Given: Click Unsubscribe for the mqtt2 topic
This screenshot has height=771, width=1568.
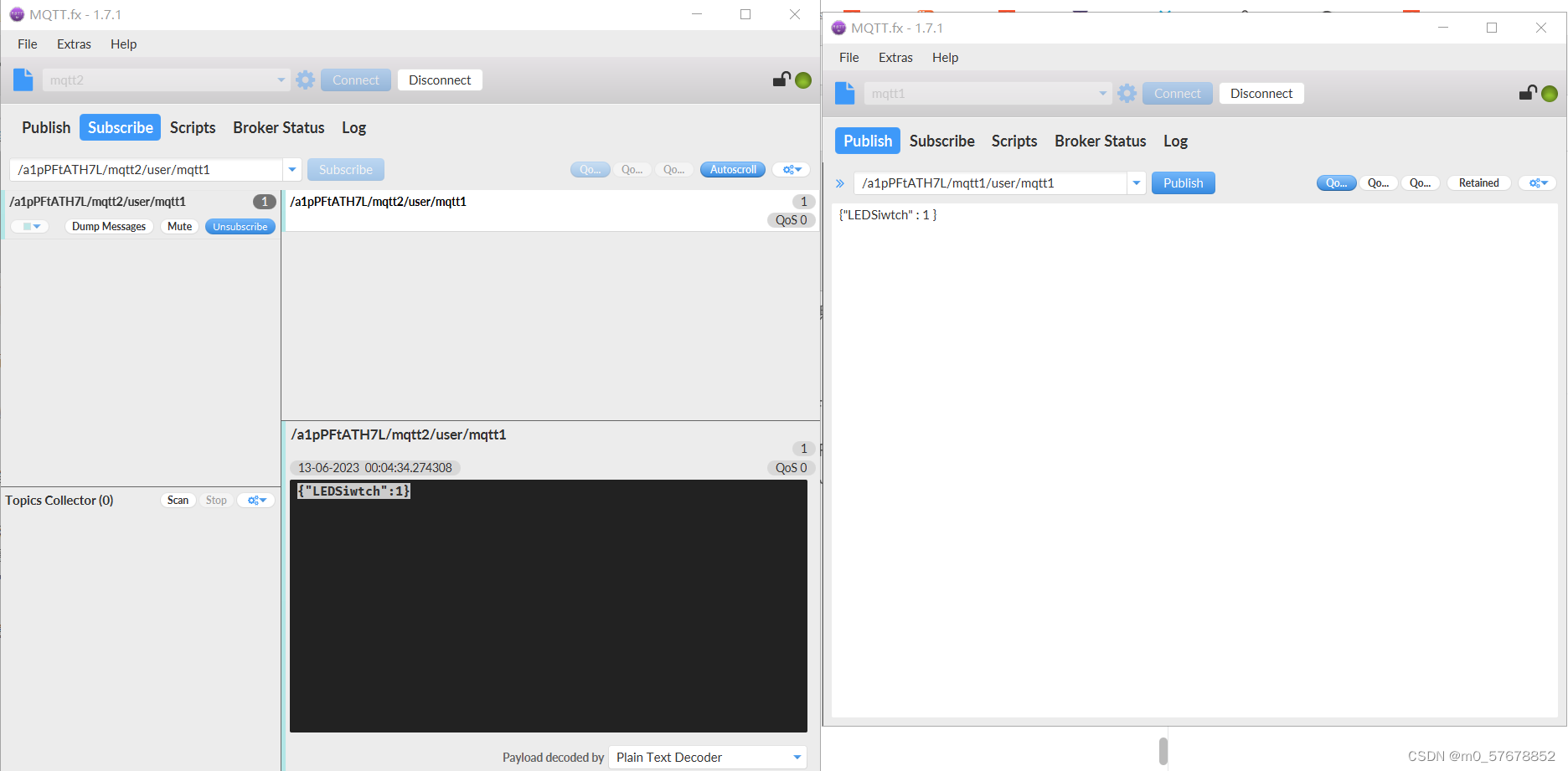Looking at the screenshot, I should [240, 227].
